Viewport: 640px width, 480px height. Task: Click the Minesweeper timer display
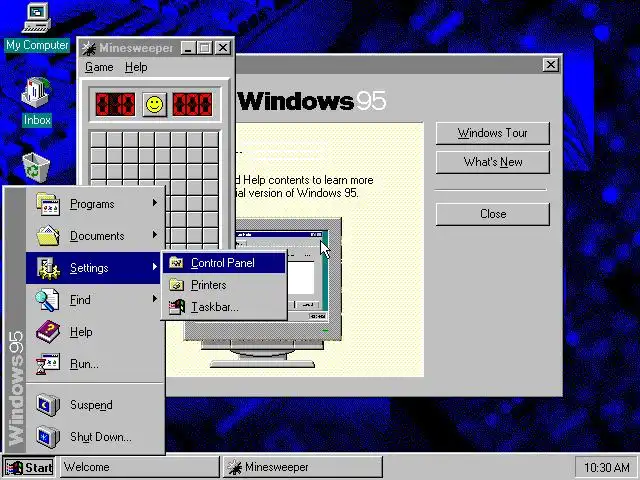tap(192, 104)
